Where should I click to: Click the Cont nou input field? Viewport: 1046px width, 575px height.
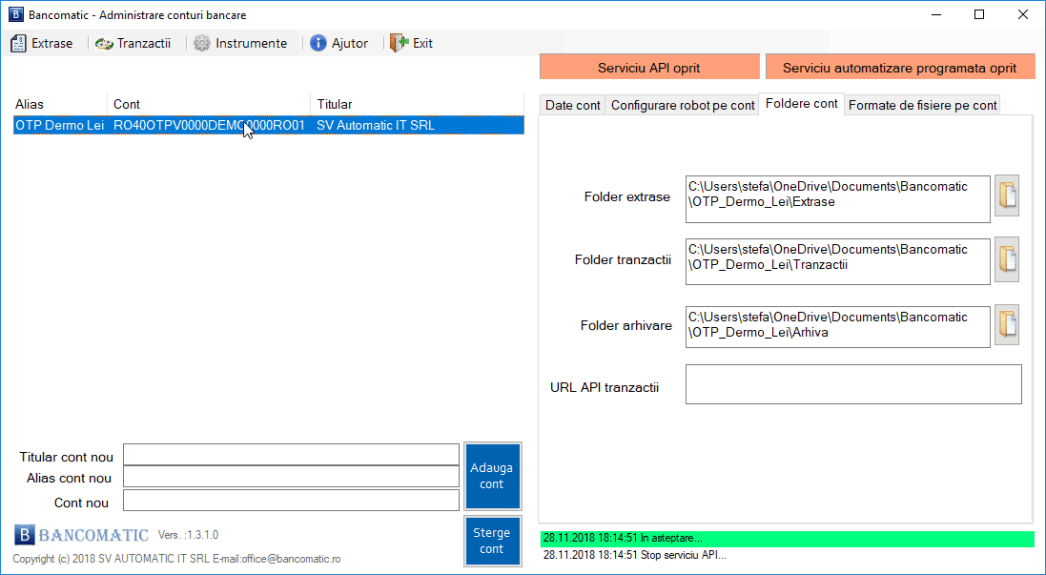click(x=291, y=500)
